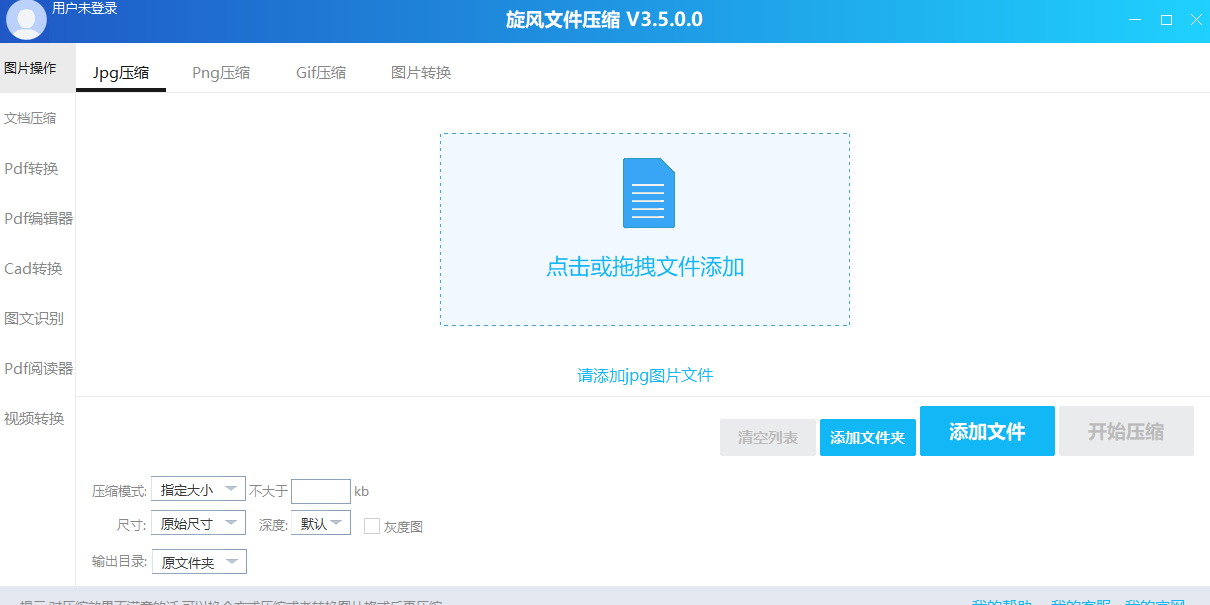
Task: Select 文档压缩 in the left sidebar
Action: [31, 118]
